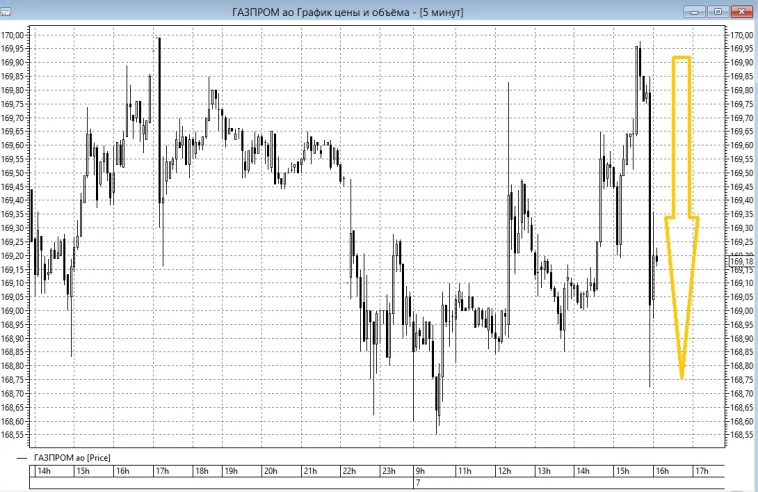Click the '11h' time scale label
The height and width of the screenshot is (492, 758).
click(465, 471)
